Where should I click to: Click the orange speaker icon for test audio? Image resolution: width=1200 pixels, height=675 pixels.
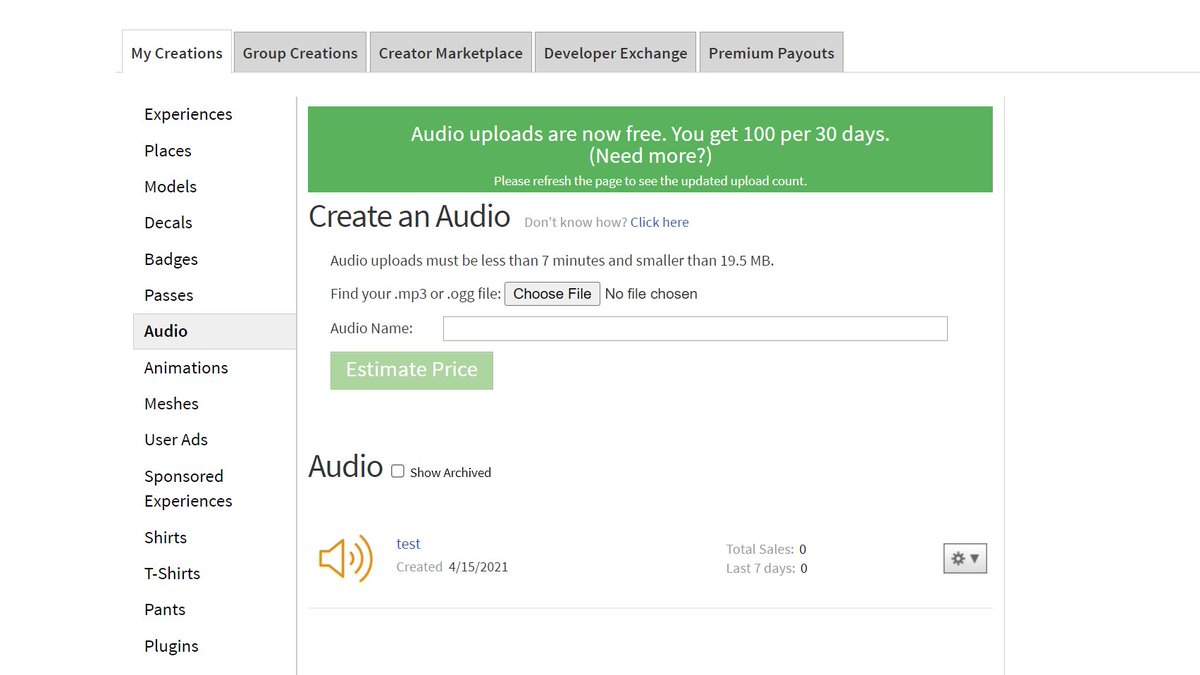click(345, 558)
